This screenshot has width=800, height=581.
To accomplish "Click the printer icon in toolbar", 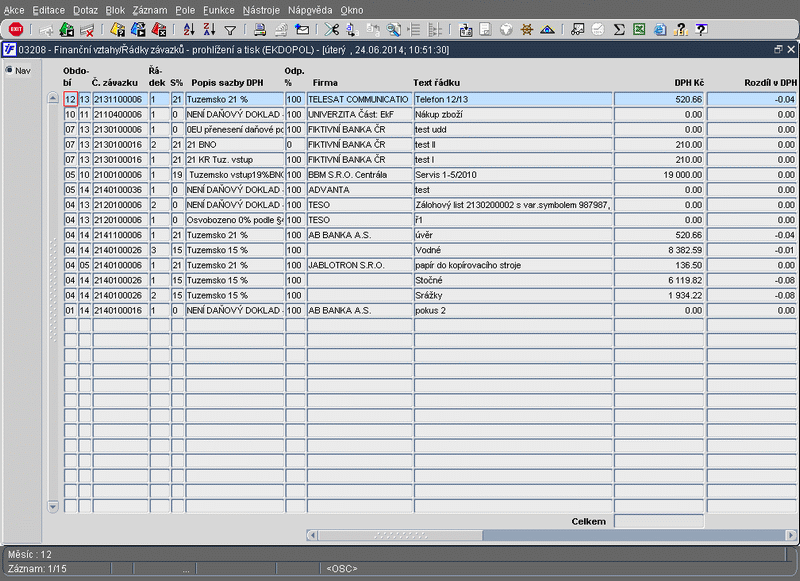I will 260,30.
